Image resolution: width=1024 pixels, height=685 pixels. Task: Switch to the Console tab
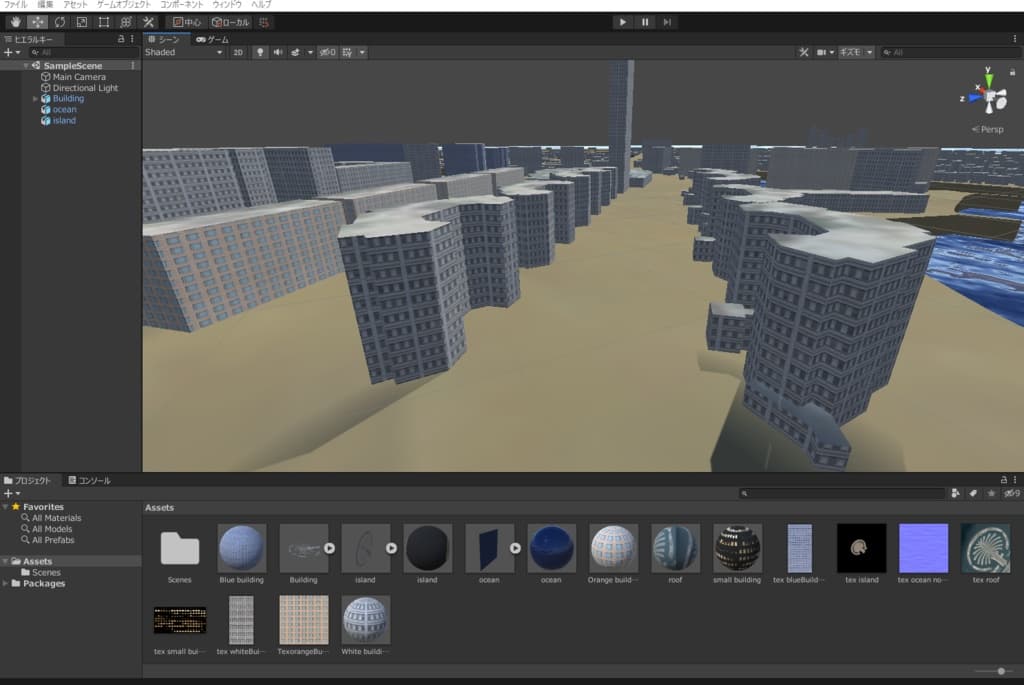coord(89,481)
